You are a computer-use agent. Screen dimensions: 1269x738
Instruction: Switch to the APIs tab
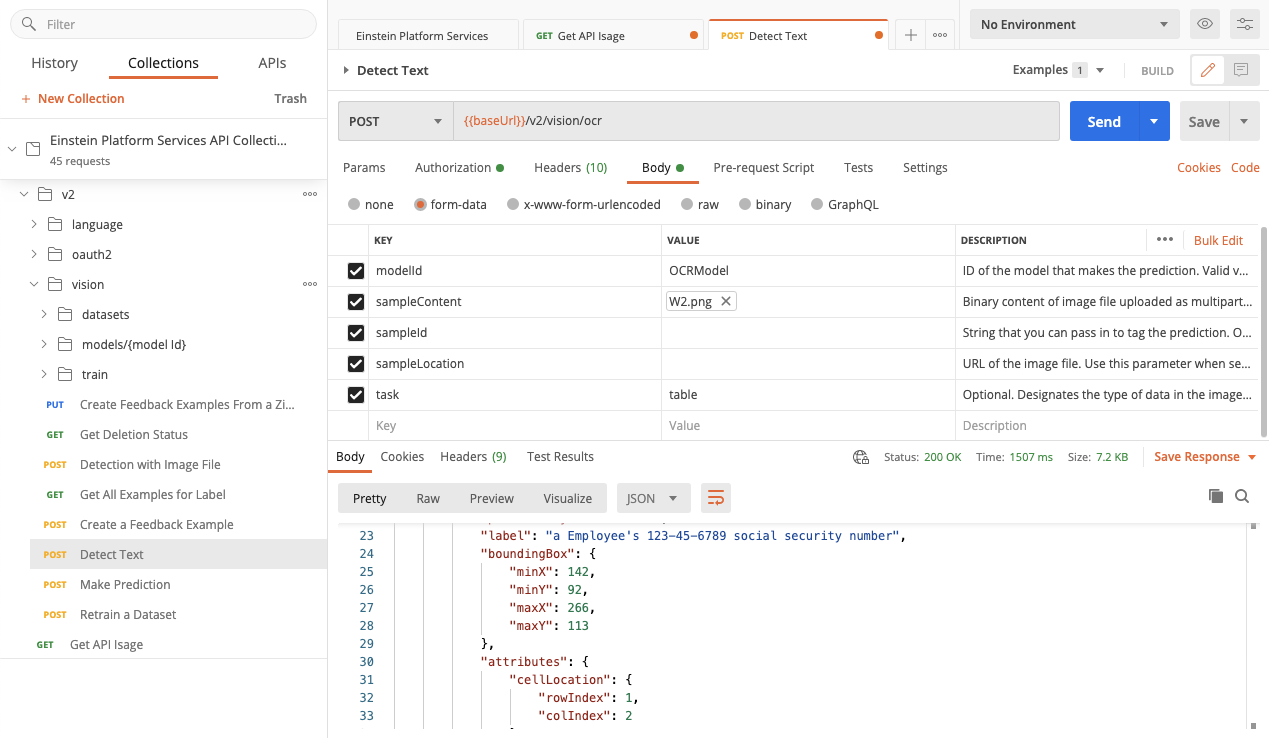[x=272, y=63]
